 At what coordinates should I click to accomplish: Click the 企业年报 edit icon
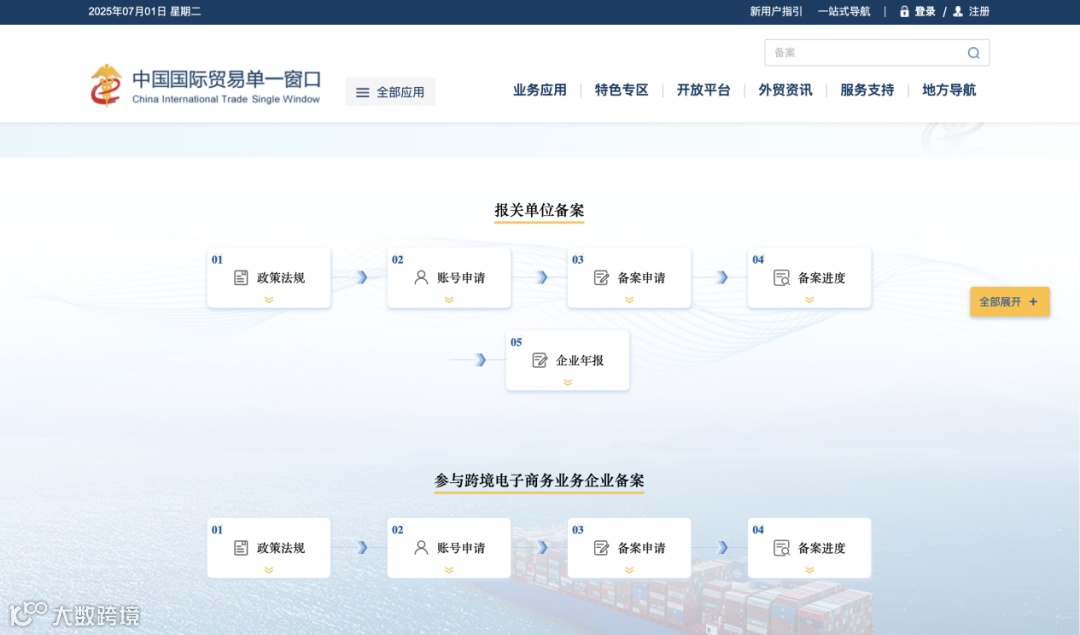tap(540, 360)
